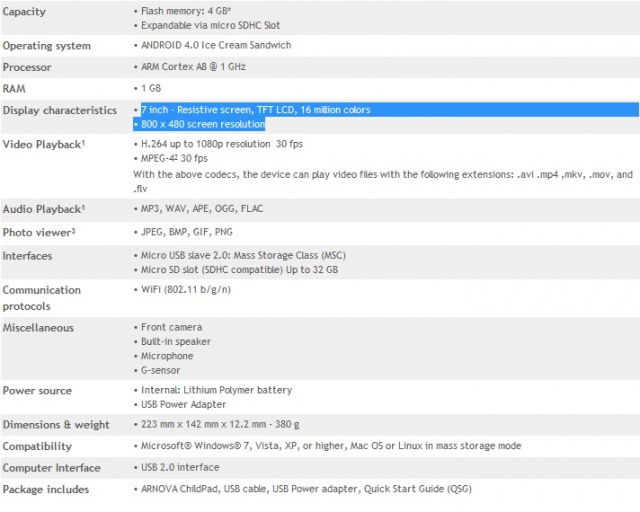
Task: Click the Processor row heading
Action: click(x=27, y=67)
